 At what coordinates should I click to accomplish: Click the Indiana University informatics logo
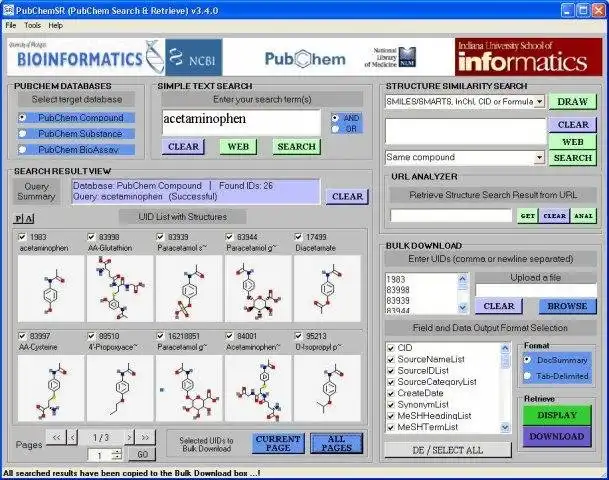[528, 57]
